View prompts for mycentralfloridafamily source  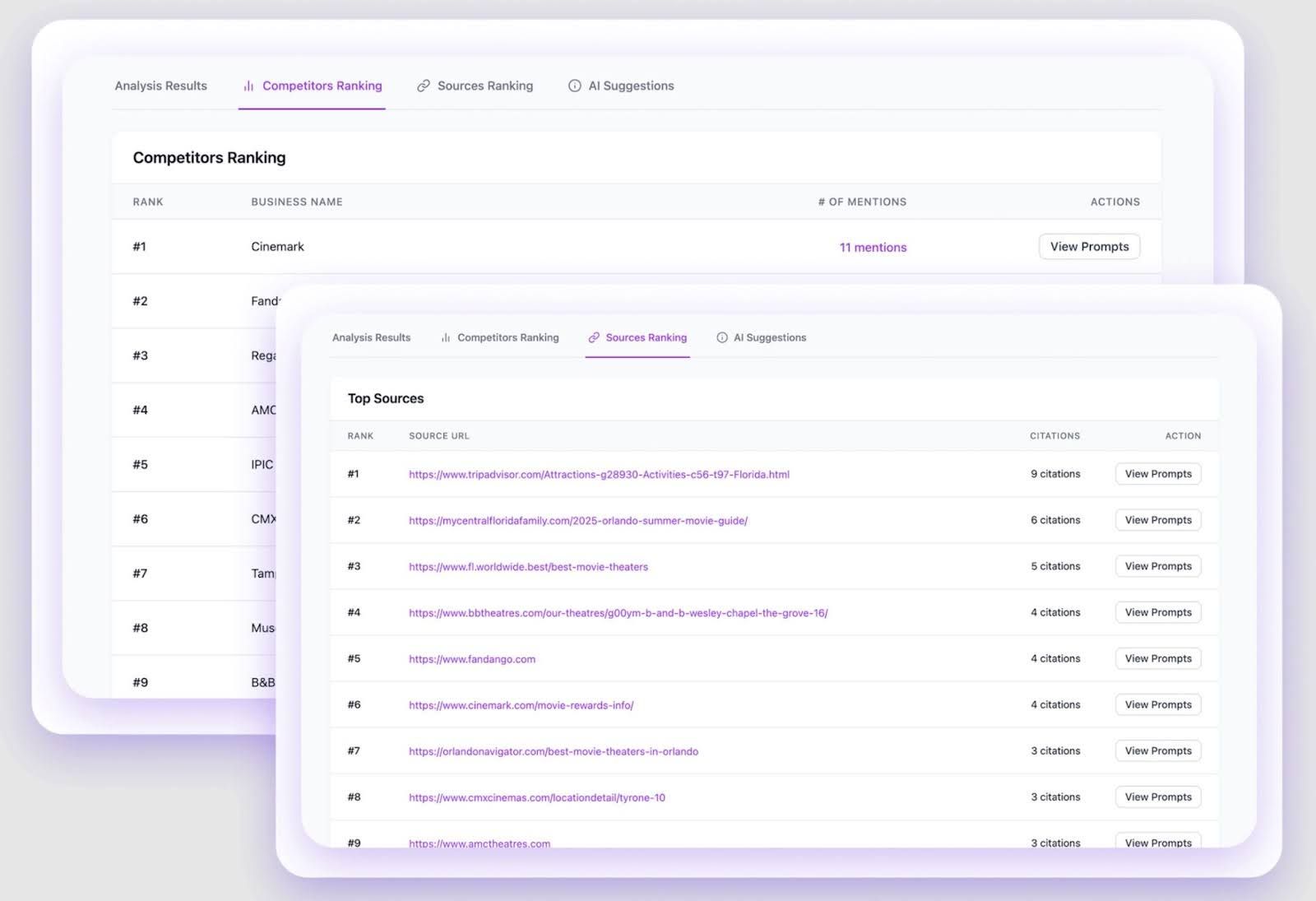pos(1158,520)
